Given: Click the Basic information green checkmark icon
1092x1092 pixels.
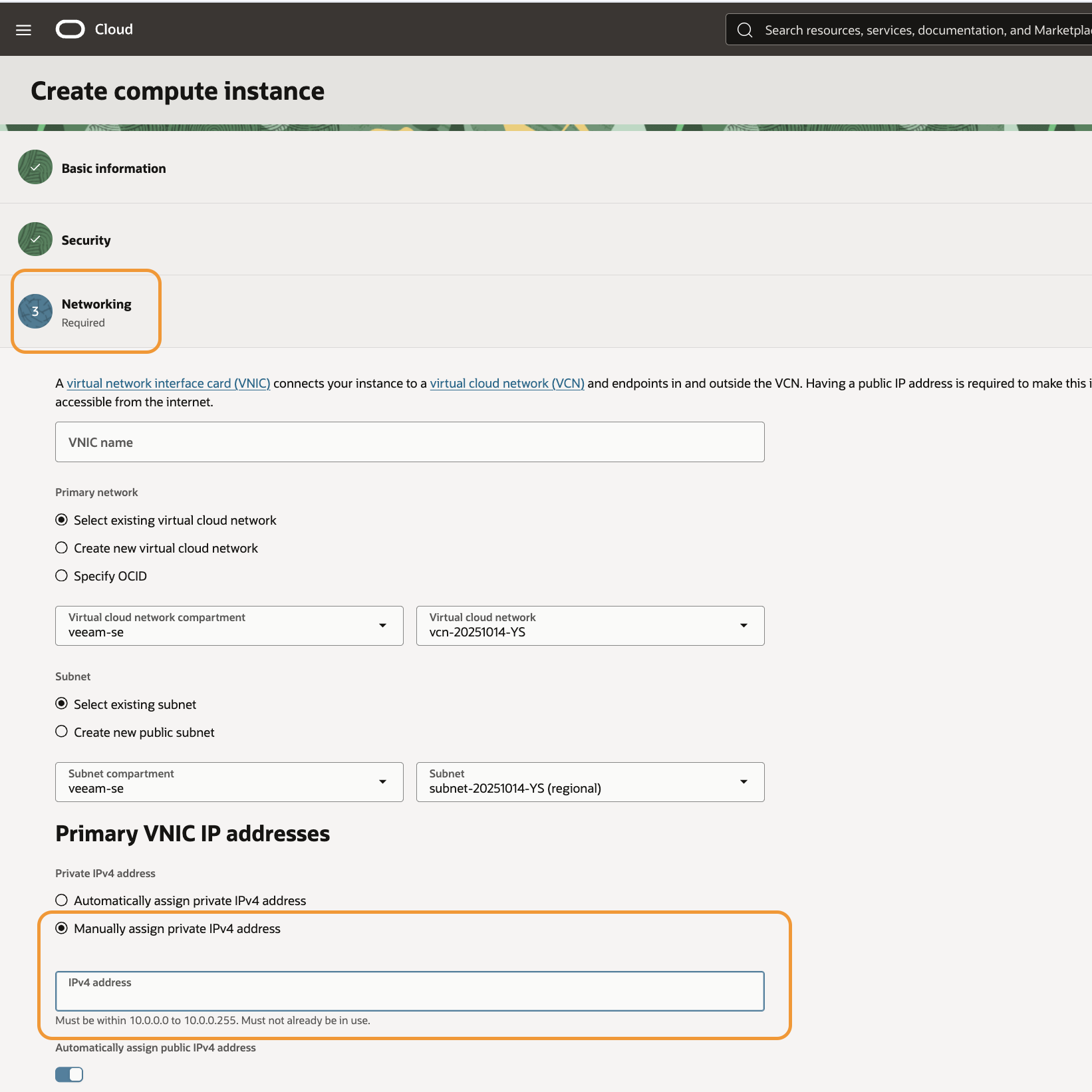Looking at the screenshot, I should coord(35,168).
